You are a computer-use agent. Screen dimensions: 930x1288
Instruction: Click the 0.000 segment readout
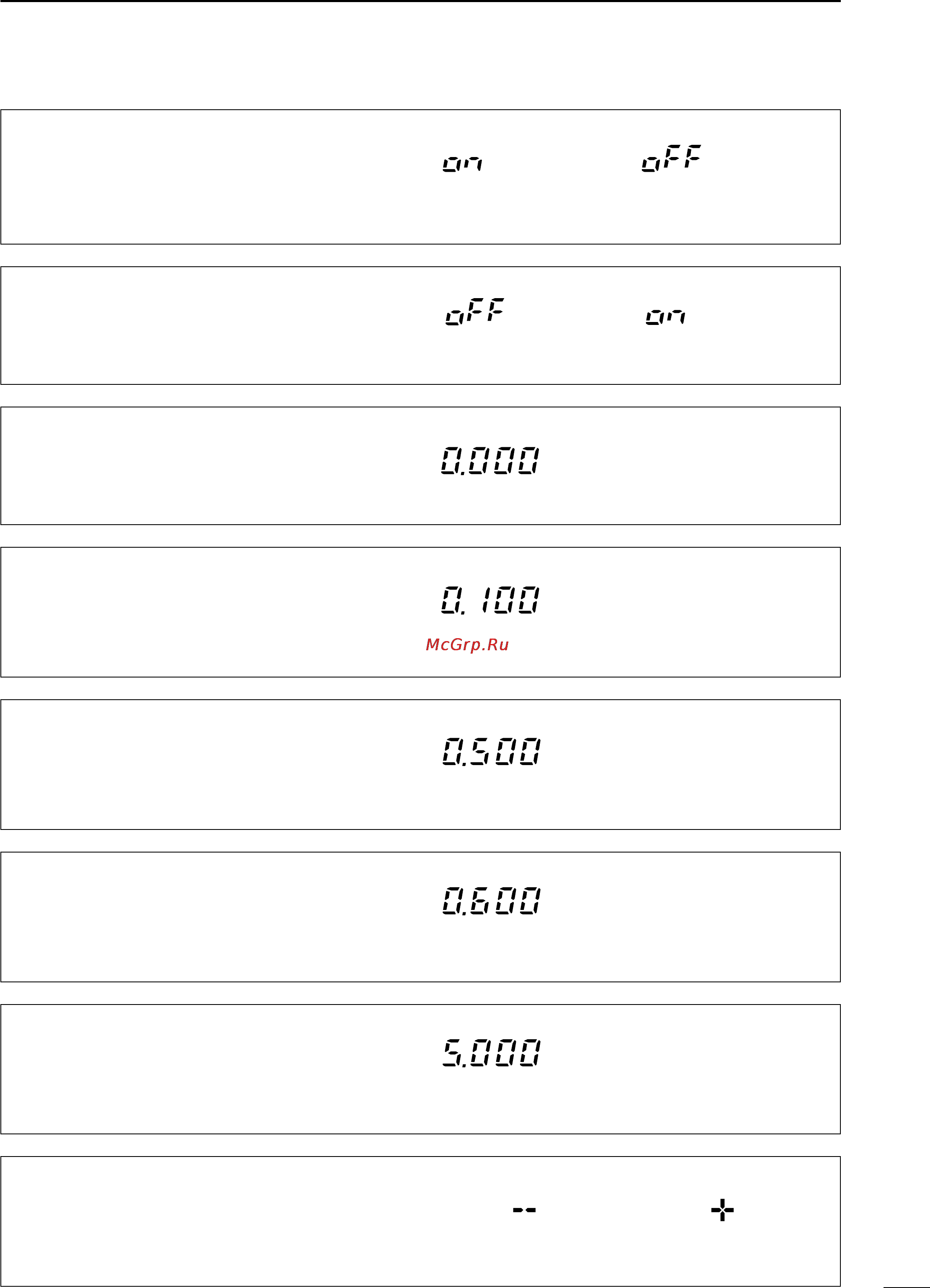(x=491, y=460)
